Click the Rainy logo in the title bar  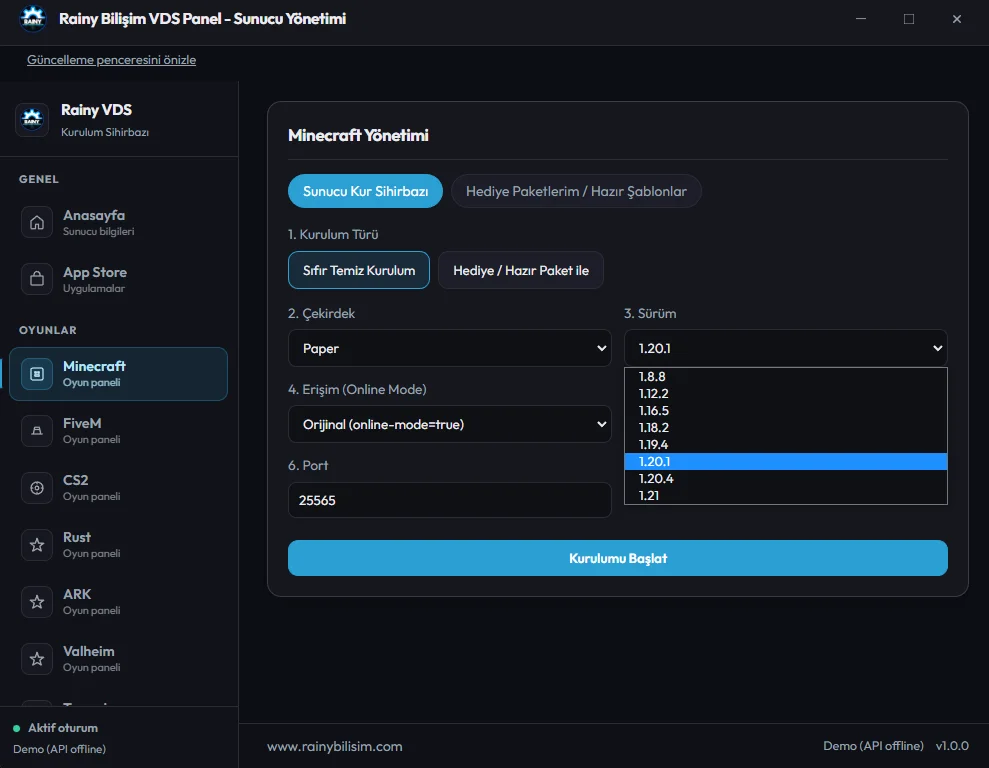pyautogui.click(x=33, y=18)
